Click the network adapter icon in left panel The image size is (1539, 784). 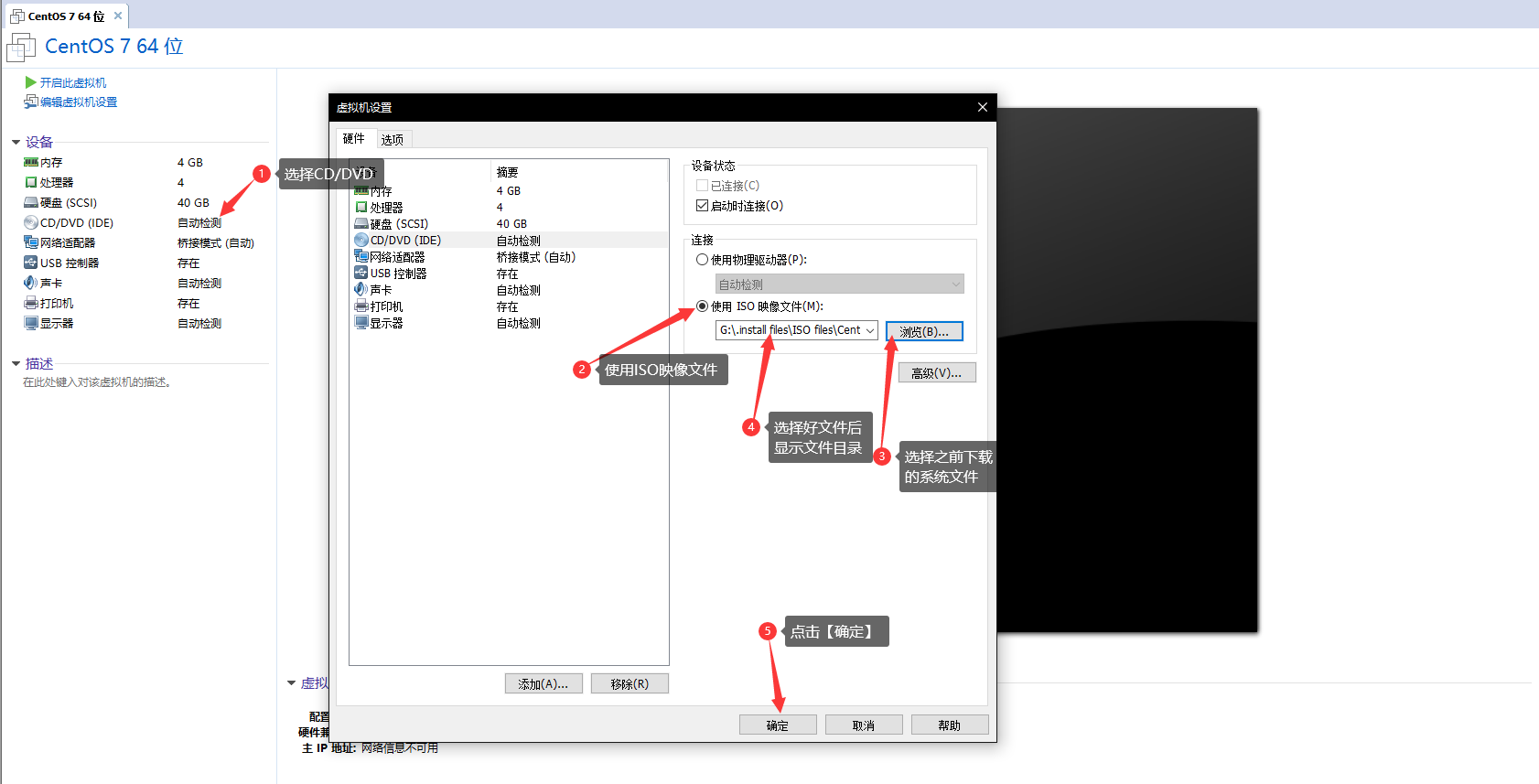31,242
